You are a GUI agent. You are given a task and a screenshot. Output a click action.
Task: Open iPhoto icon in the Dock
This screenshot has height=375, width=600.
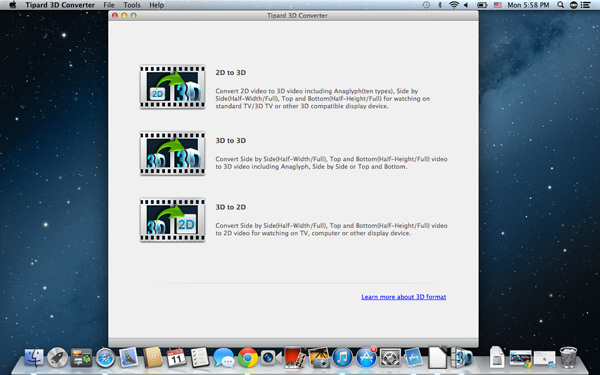click(x=319, y=358)
